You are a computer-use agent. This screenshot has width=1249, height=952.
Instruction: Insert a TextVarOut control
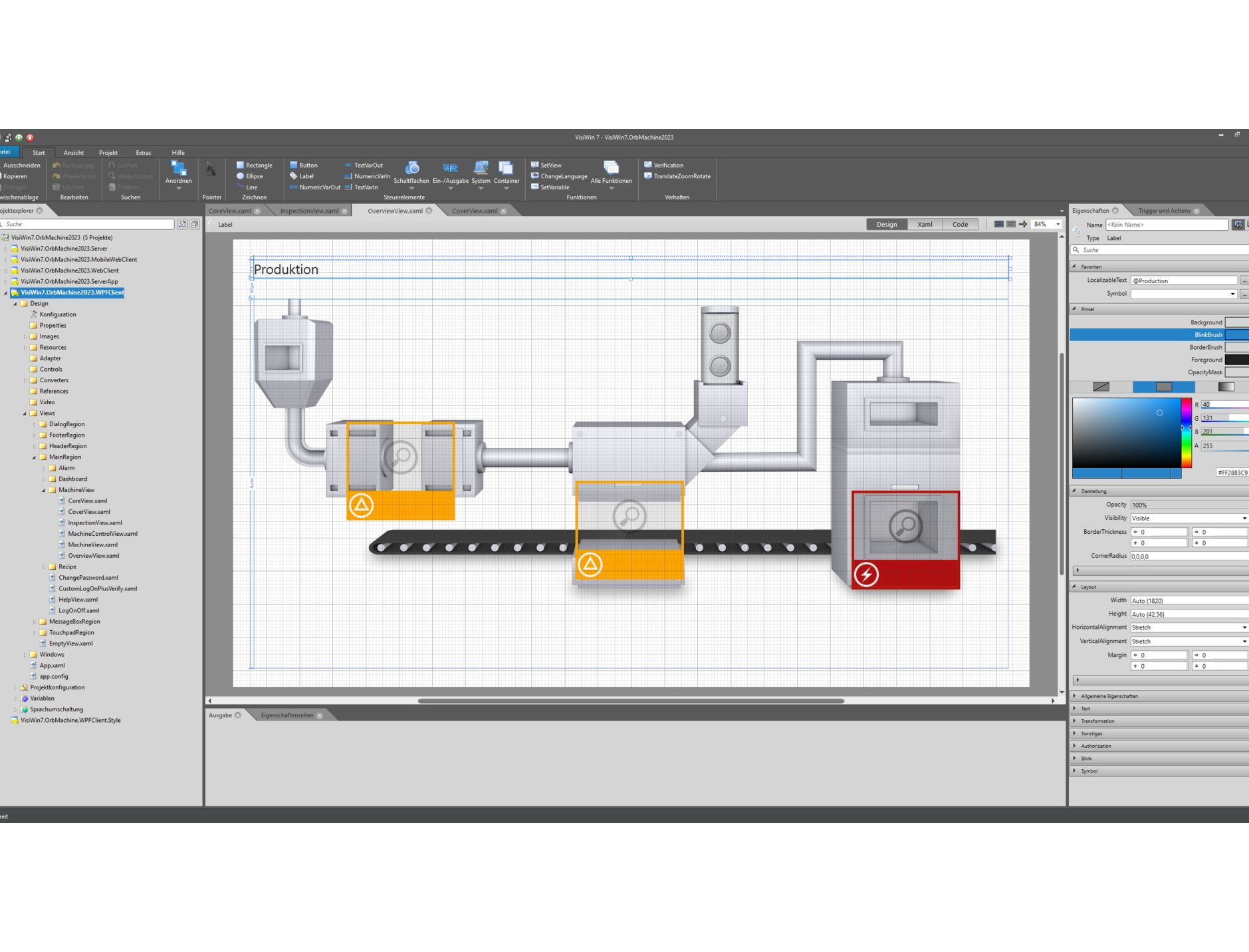pyautogui.click(x=363, y=165)
